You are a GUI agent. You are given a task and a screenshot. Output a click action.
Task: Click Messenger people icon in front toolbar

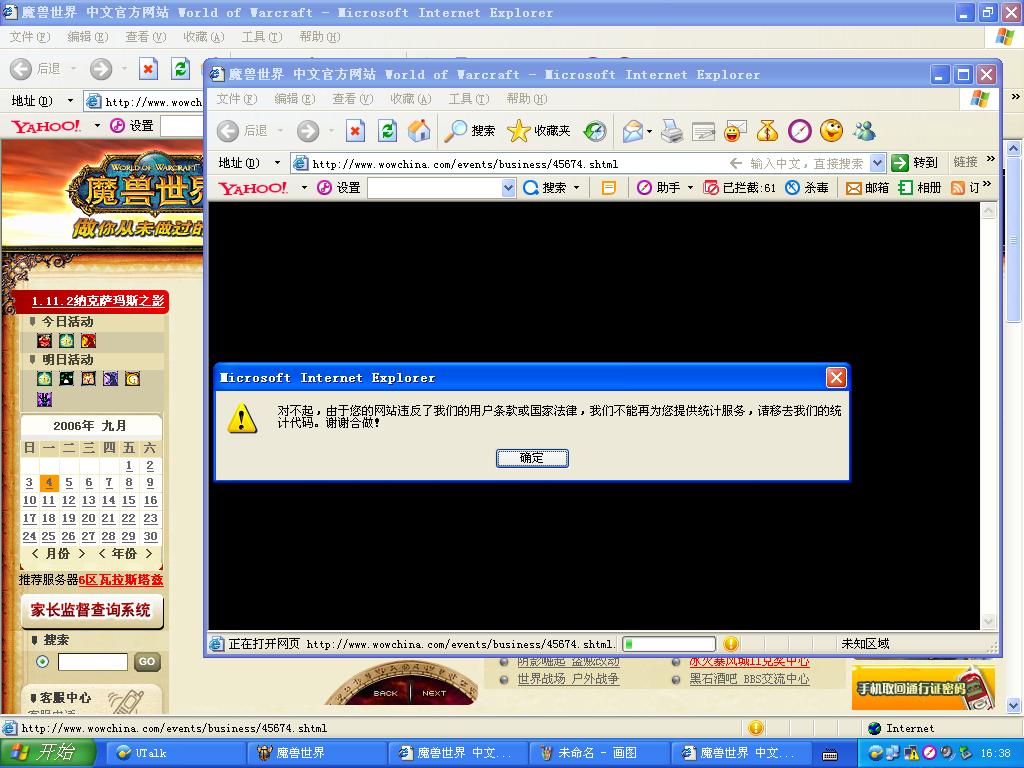coord(864,131)
